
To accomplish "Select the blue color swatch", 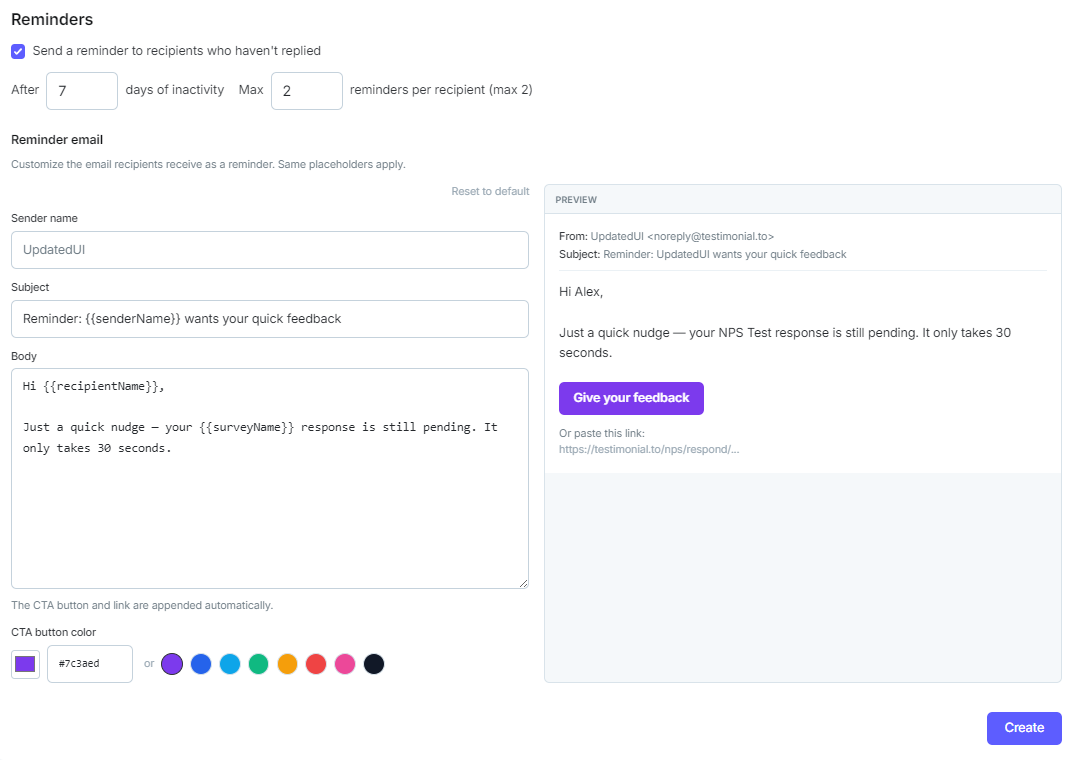I will pos(201,664).
